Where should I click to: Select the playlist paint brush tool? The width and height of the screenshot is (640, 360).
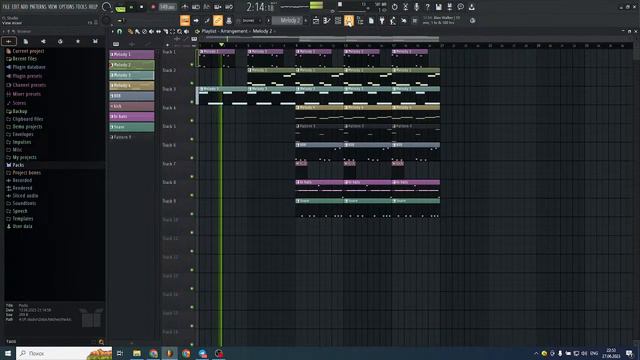(x=137, y=31)
